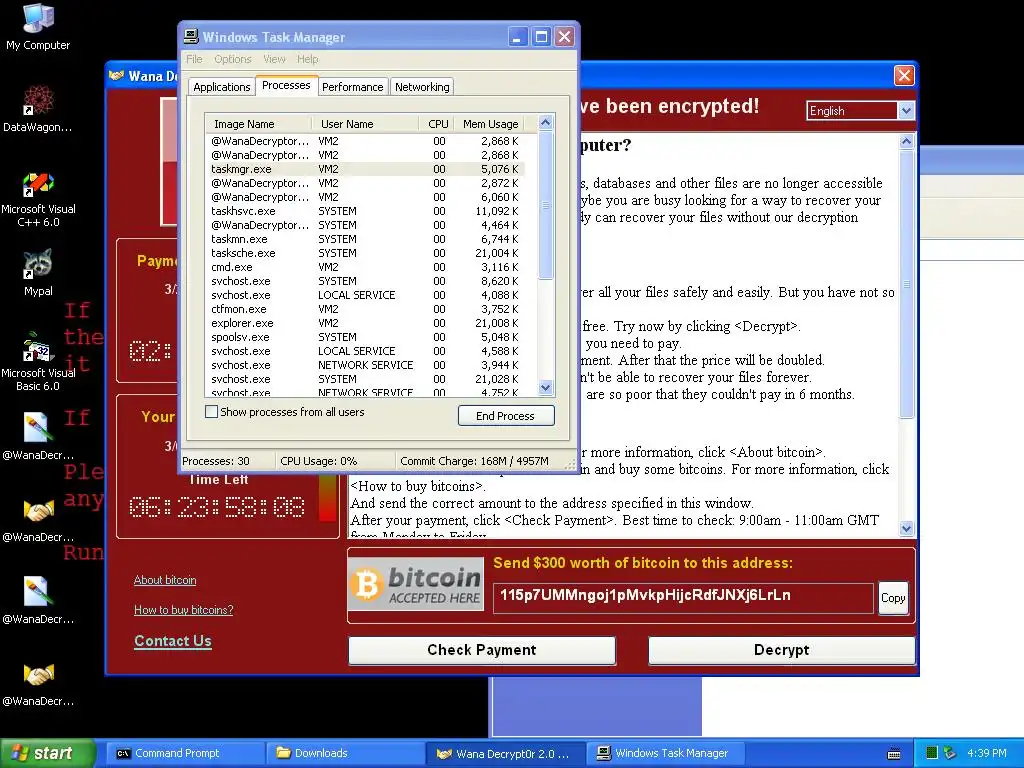Viewport: 1024px width, 768px height.
Task: Sort processes by Image Name column
Action: click(258, 124)
